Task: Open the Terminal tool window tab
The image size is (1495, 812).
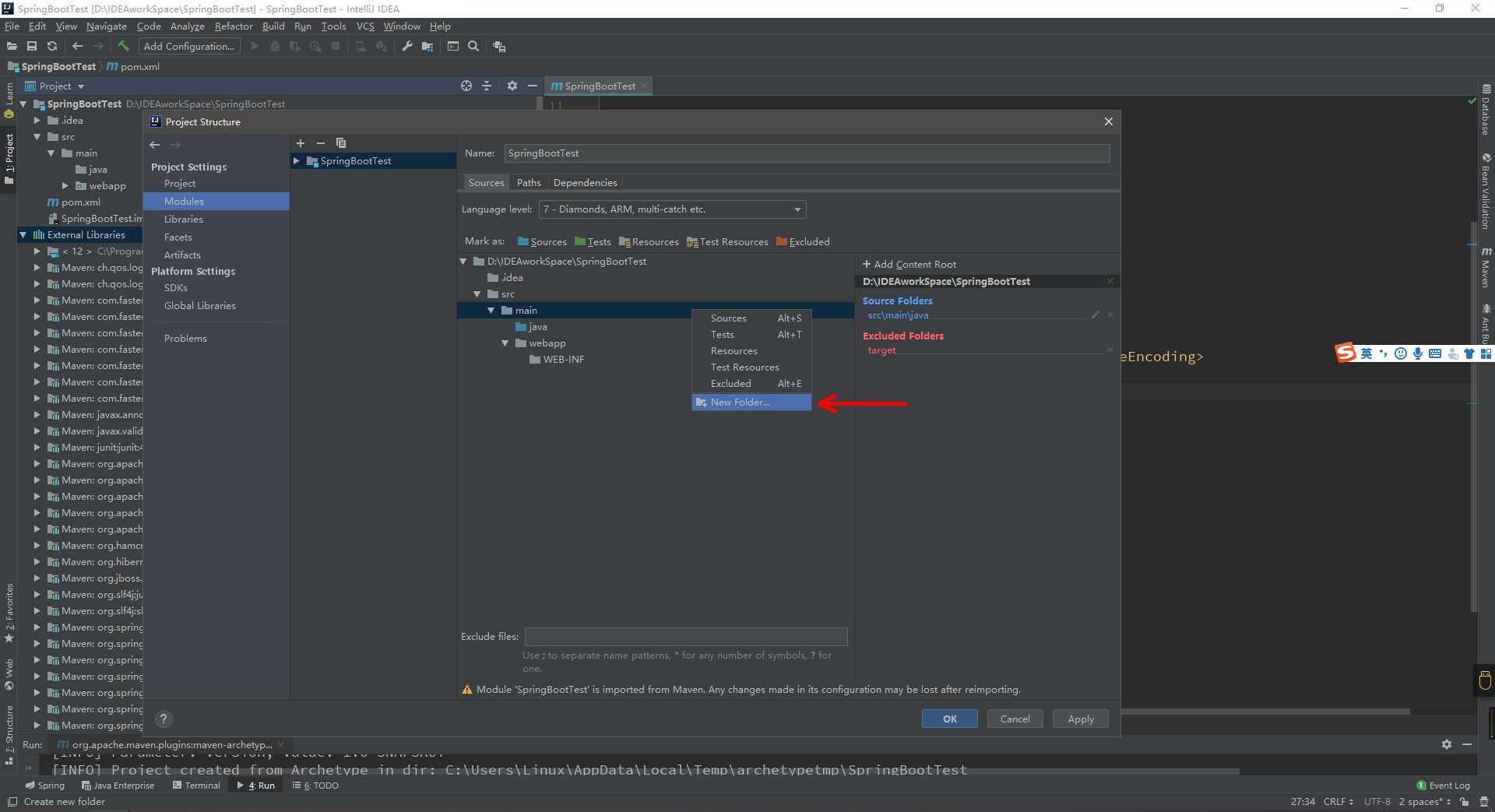Action: coord(196,786)
